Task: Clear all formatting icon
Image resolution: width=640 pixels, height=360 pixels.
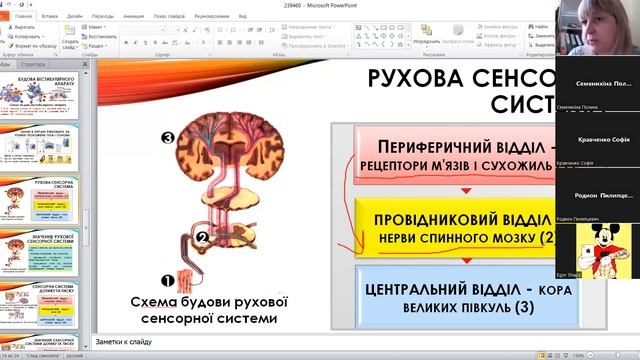Action: 207,30
